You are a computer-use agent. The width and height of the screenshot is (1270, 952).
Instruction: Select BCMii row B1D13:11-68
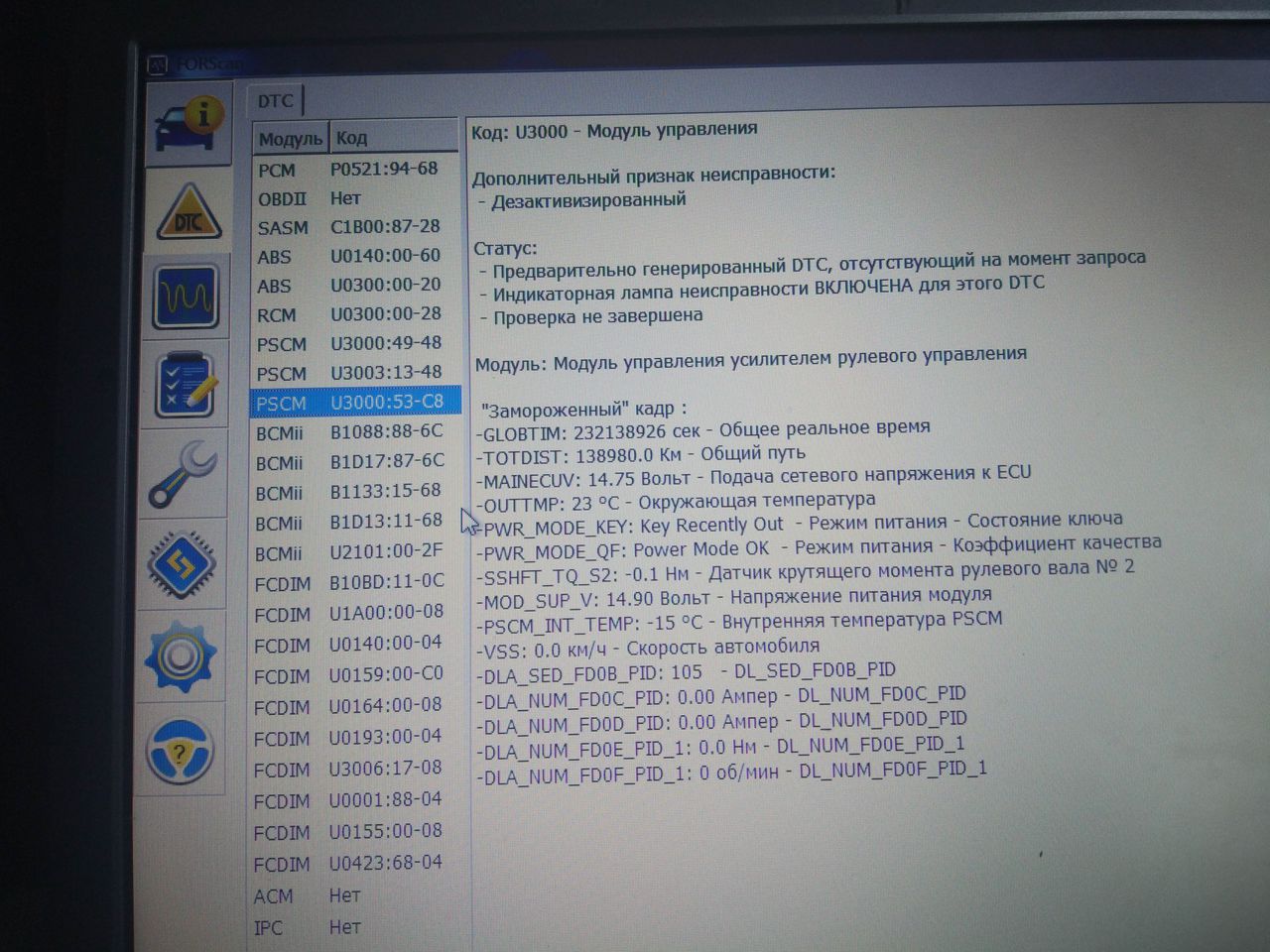(x=355, y=522)
